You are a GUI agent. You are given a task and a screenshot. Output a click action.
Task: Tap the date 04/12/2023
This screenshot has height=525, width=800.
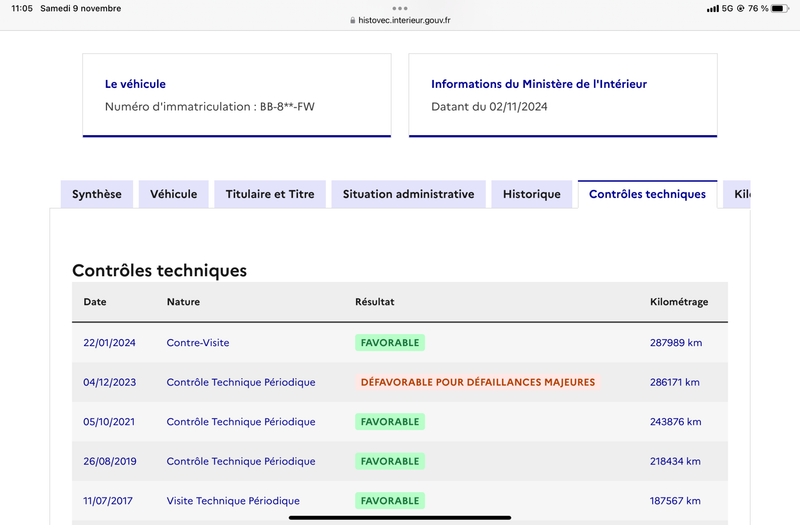point(110,382)
